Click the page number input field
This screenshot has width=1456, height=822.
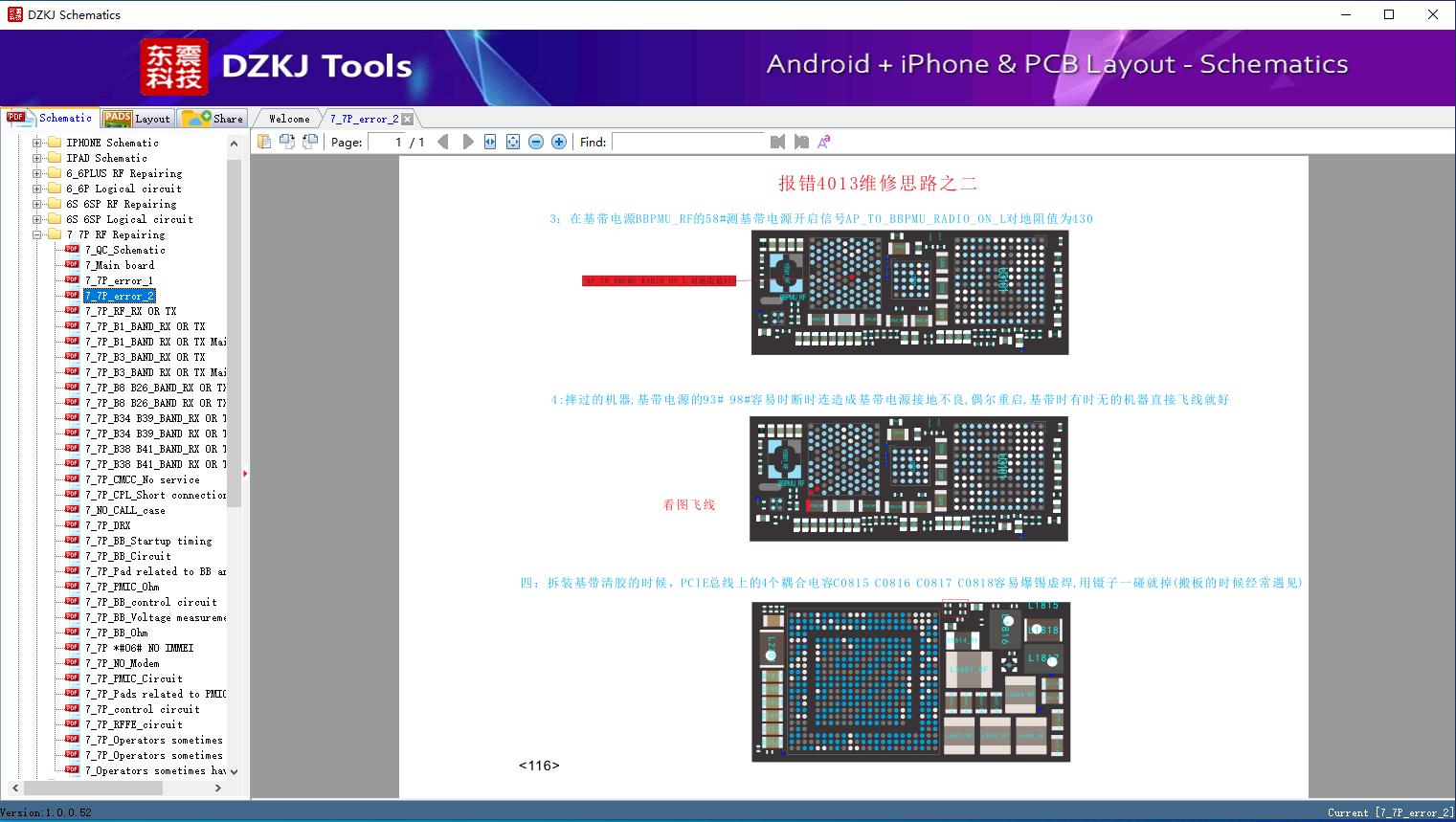(387, 142)
